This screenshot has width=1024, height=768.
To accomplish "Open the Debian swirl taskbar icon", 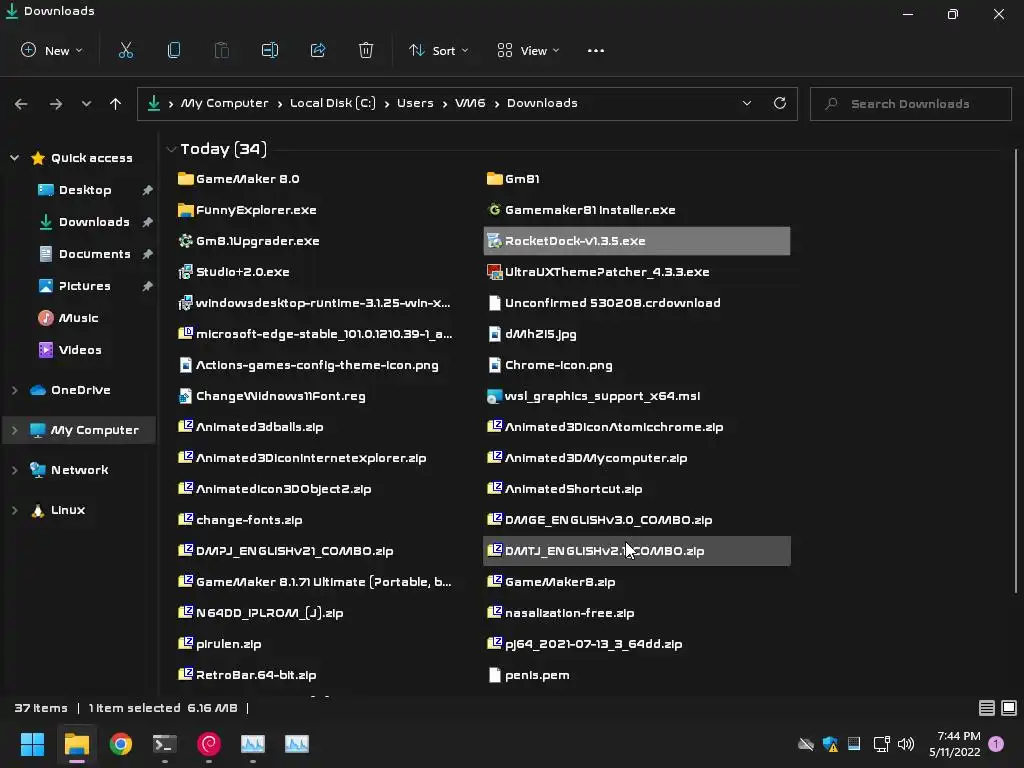I will pyautogui.click(x=209, y=744).
